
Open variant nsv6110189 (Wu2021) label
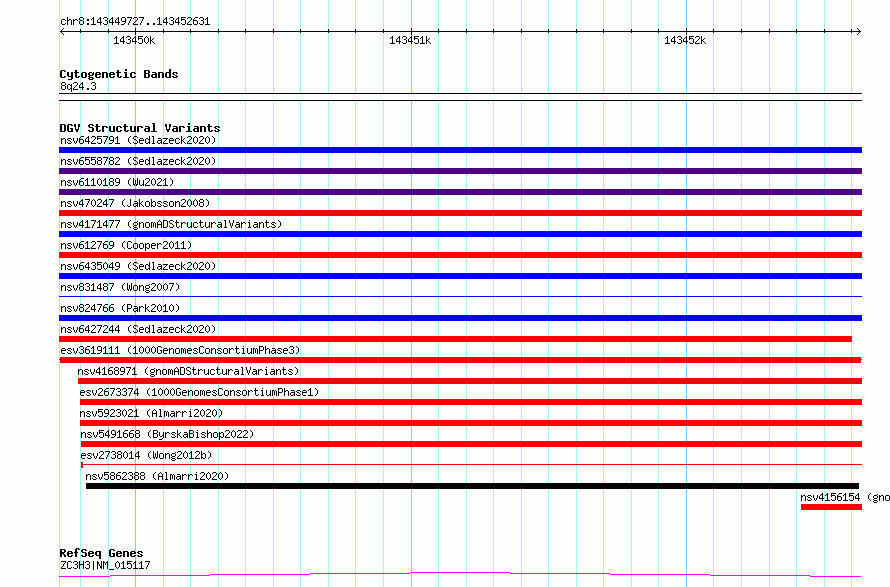[x=117, y=182]
